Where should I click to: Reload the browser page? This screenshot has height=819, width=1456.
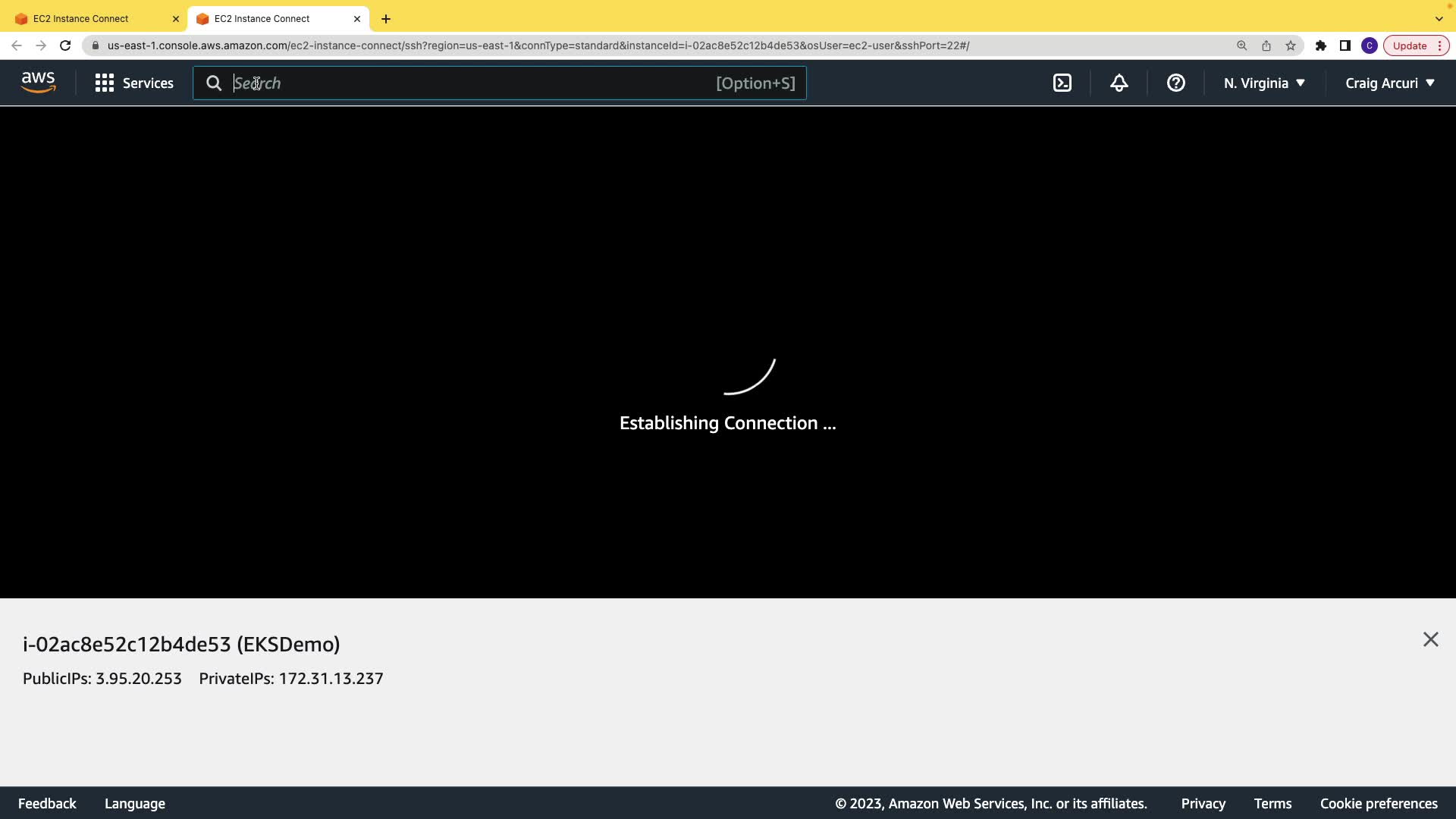(65, 45)
